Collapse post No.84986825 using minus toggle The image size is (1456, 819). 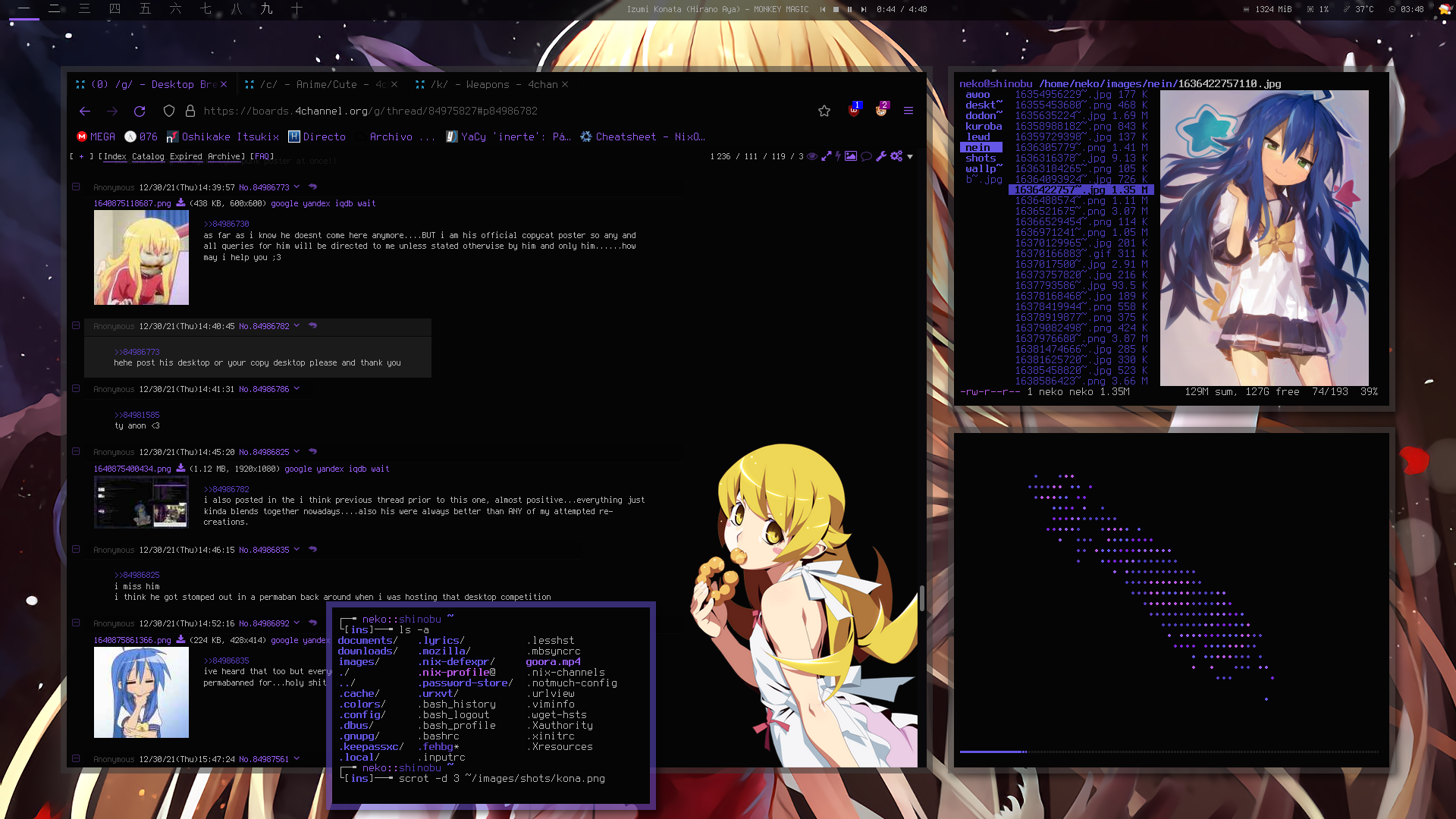[x=76, y=451]
